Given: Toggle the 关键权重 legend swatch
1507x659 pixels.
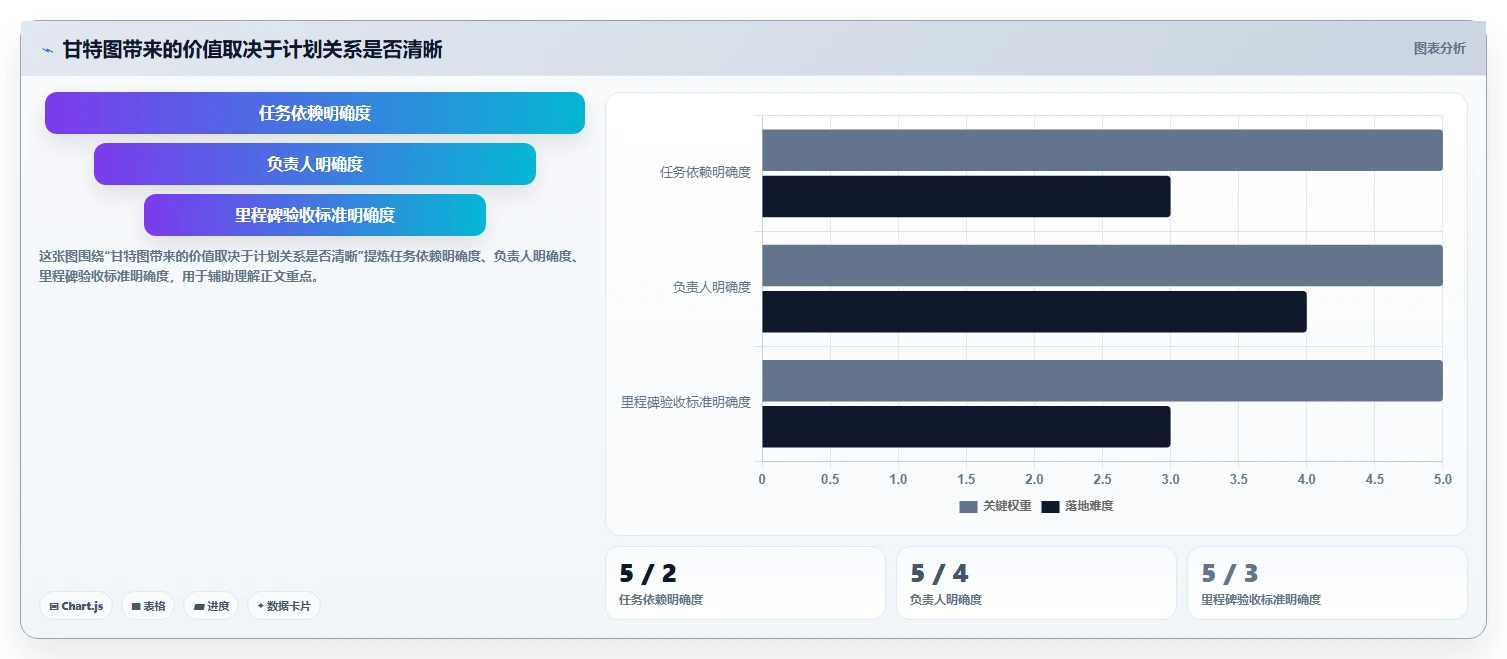Looking at the screenshot, I should 968,506.
